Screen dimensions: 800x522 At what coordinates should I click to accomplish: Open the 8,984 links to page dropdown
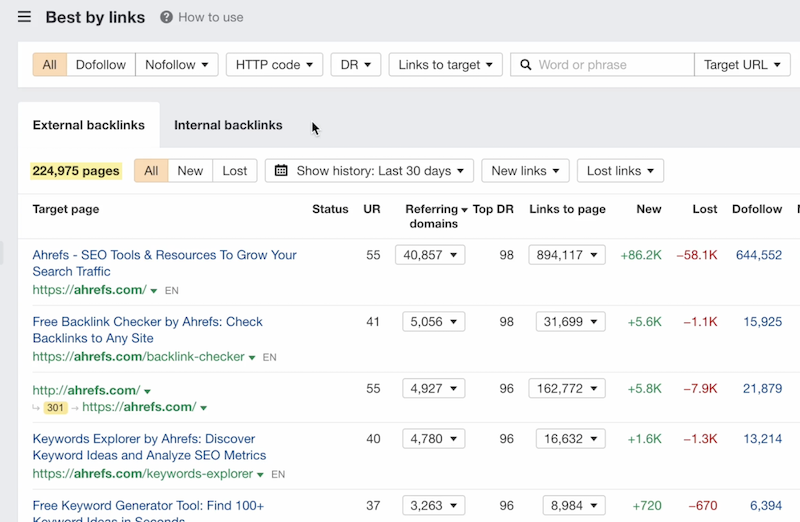[574, 506]
